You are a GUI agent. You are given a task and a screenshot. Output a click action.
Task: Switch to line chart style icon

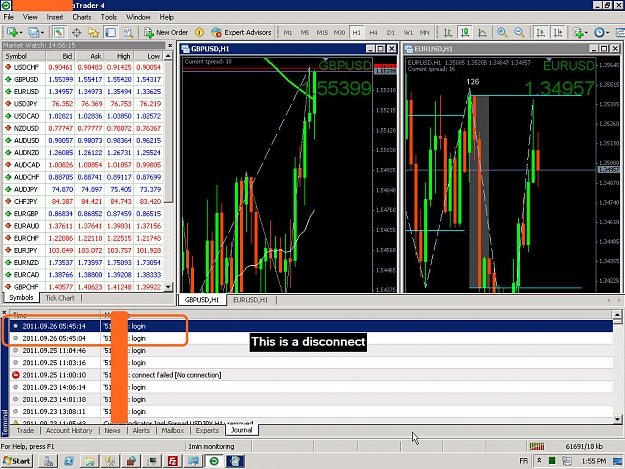pyautogui.click(x=482, y=32)
